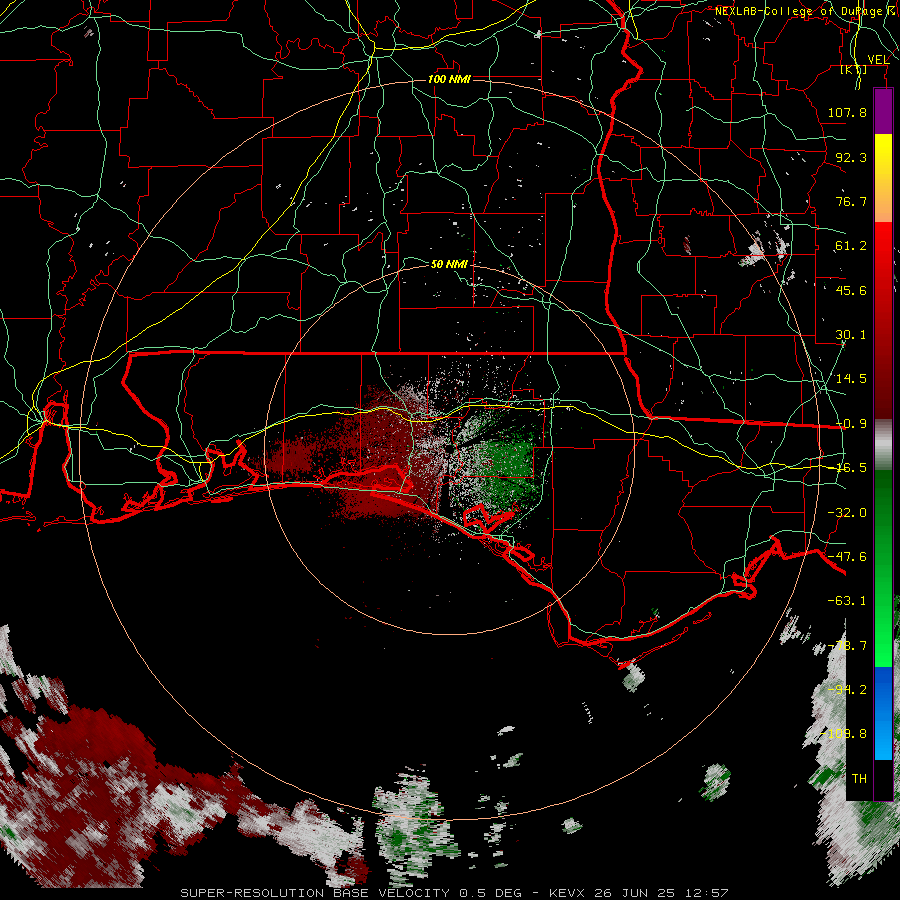This screenshot has height=900, width=900.
Task: Select the 100 NMI range ring label
Action: (x=449, y=79)
